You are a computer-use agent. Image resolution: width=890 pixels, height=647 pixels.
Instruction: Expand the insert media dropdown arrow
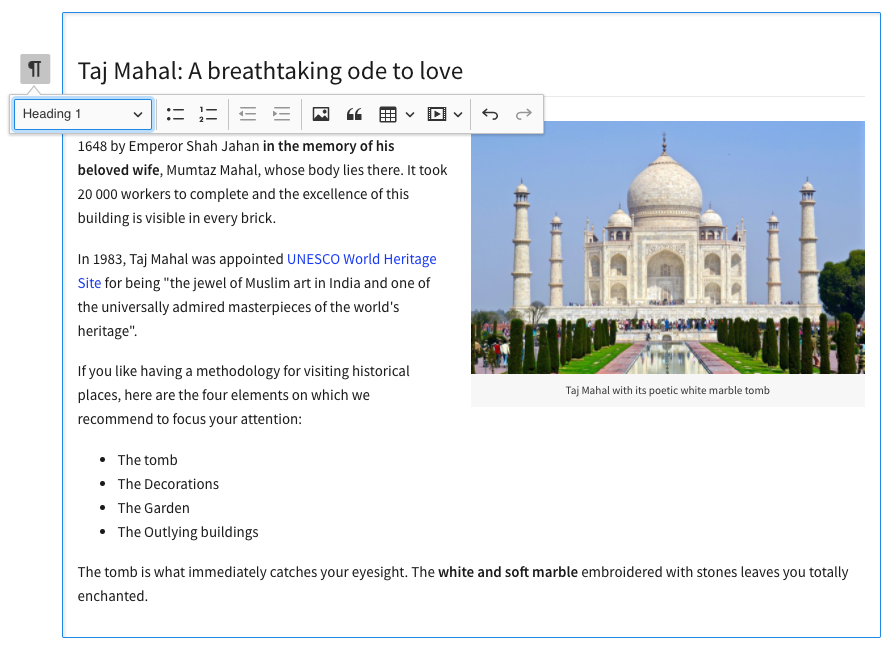pos(458,114)
